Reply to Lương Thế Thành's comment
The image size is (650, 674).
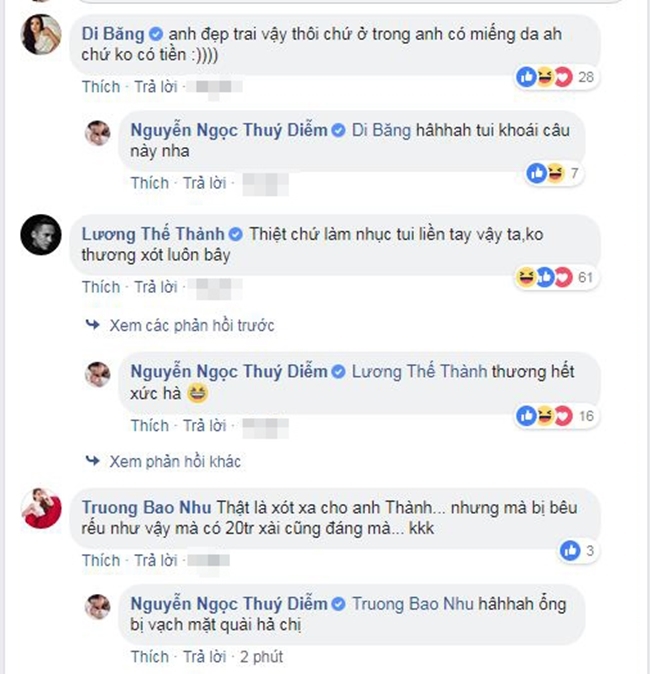(x=157, y=287)
